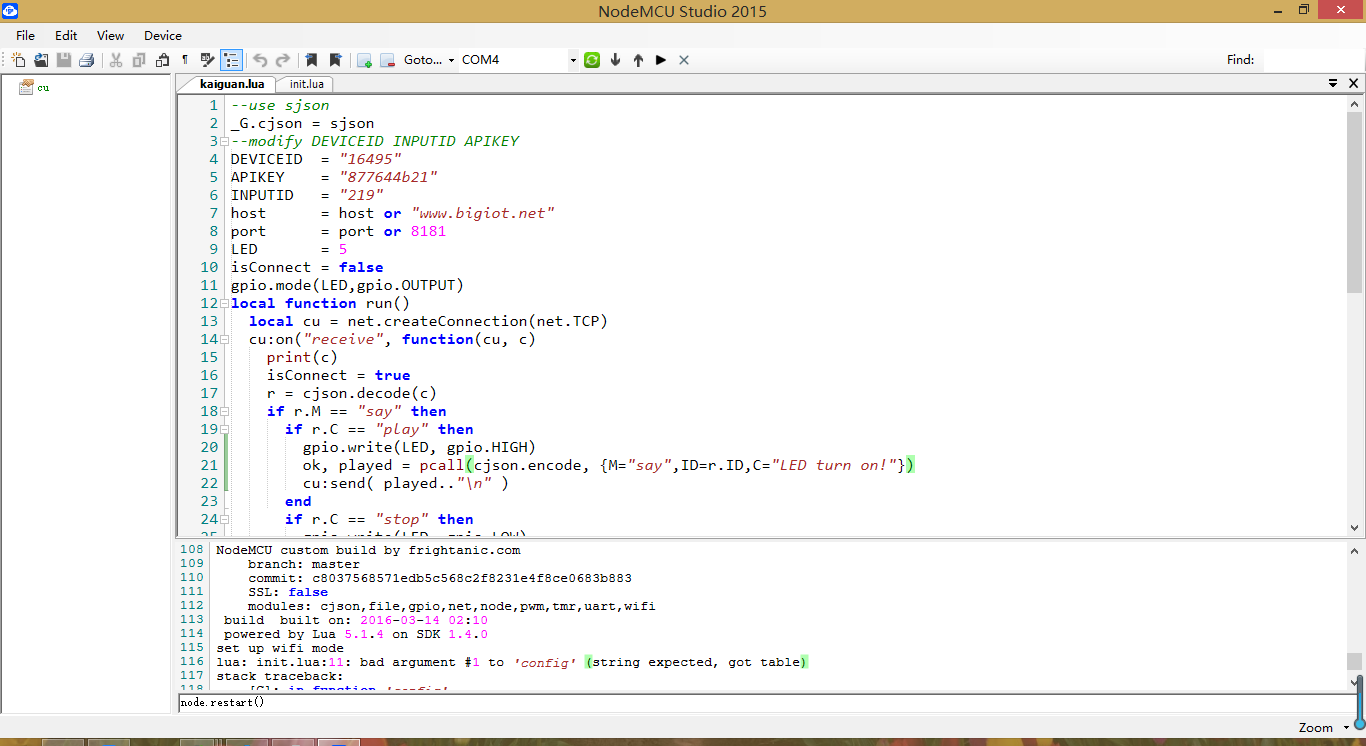Collapse code fold marker at line 12

pos(225,303)
